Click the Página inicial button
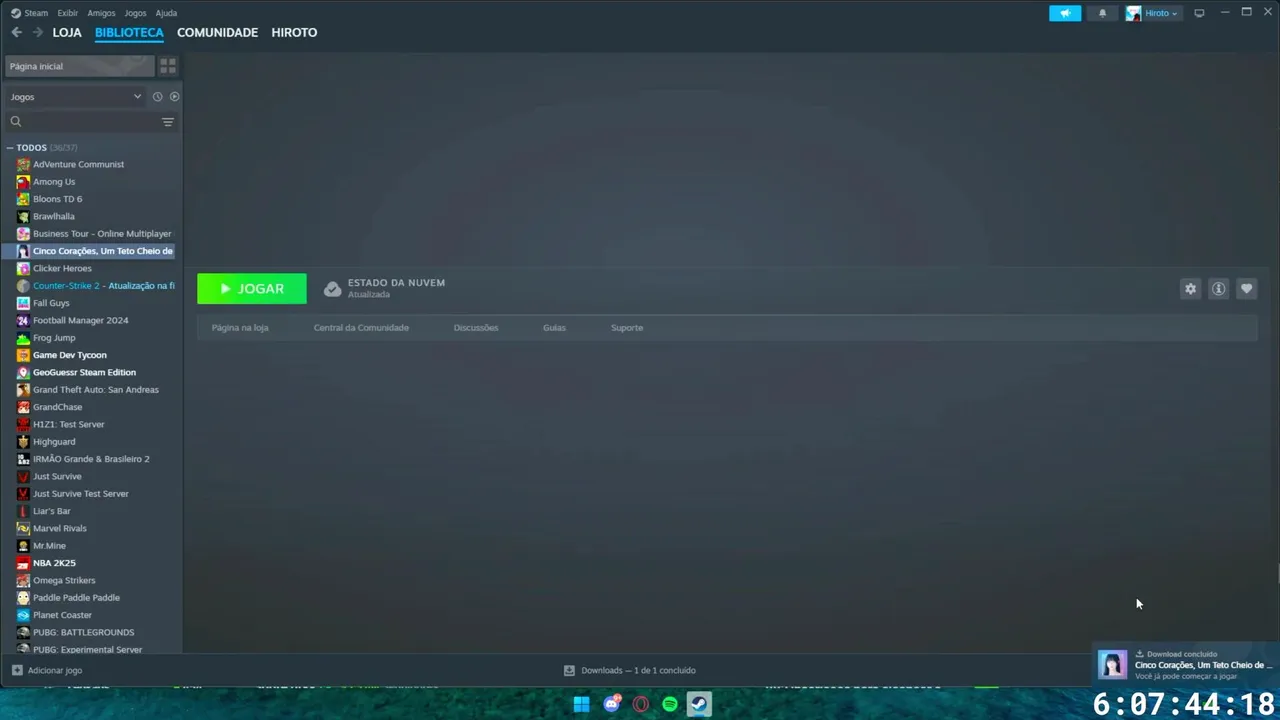 pyautogui.click(x=79, y=66)
